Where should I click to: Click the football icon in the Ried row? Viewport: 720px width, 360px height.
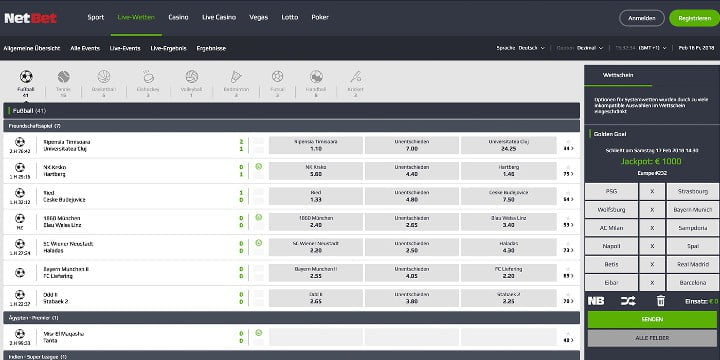20,193
